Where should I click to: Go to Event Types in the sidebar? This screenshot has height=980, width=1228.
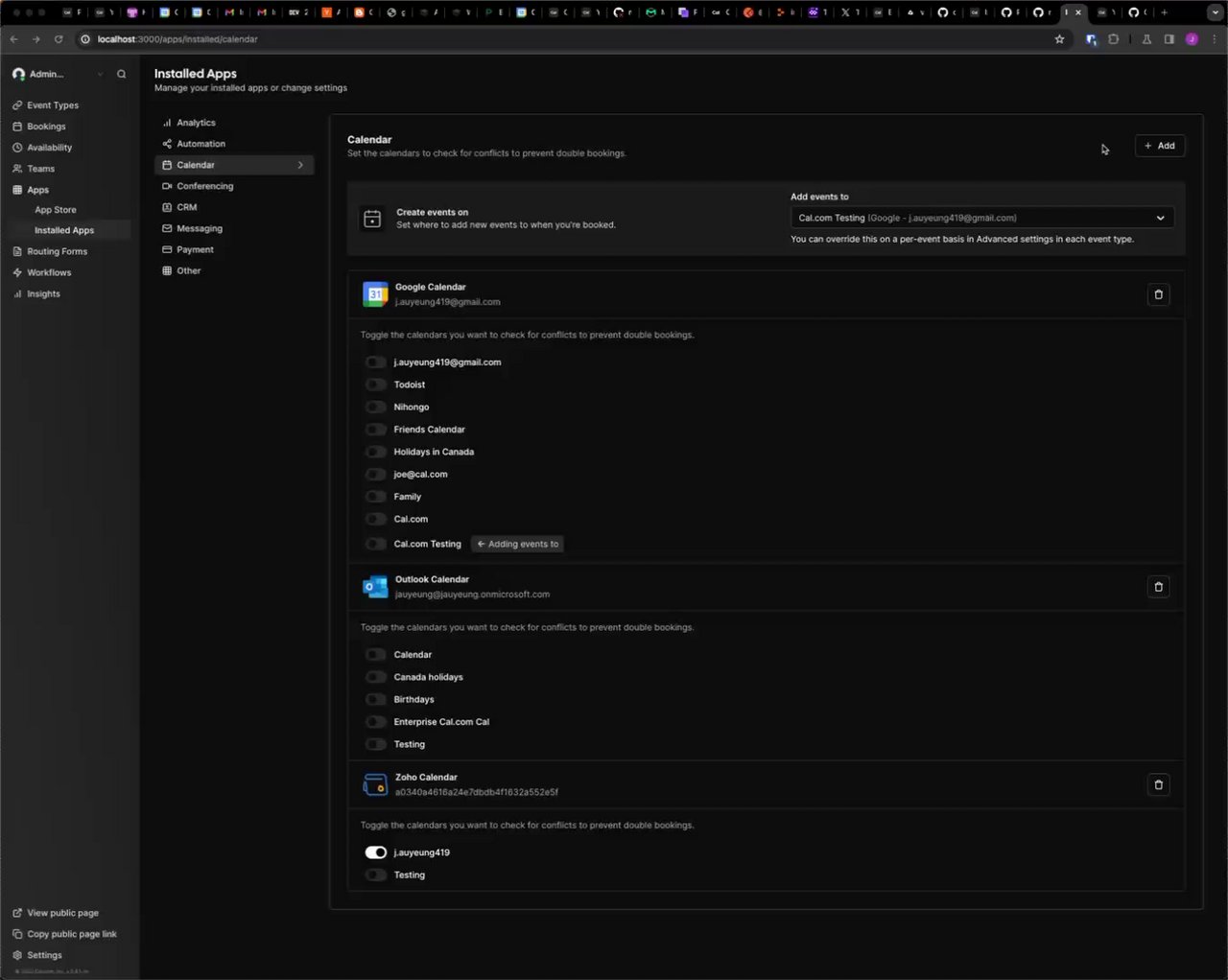tap(53, 105)
